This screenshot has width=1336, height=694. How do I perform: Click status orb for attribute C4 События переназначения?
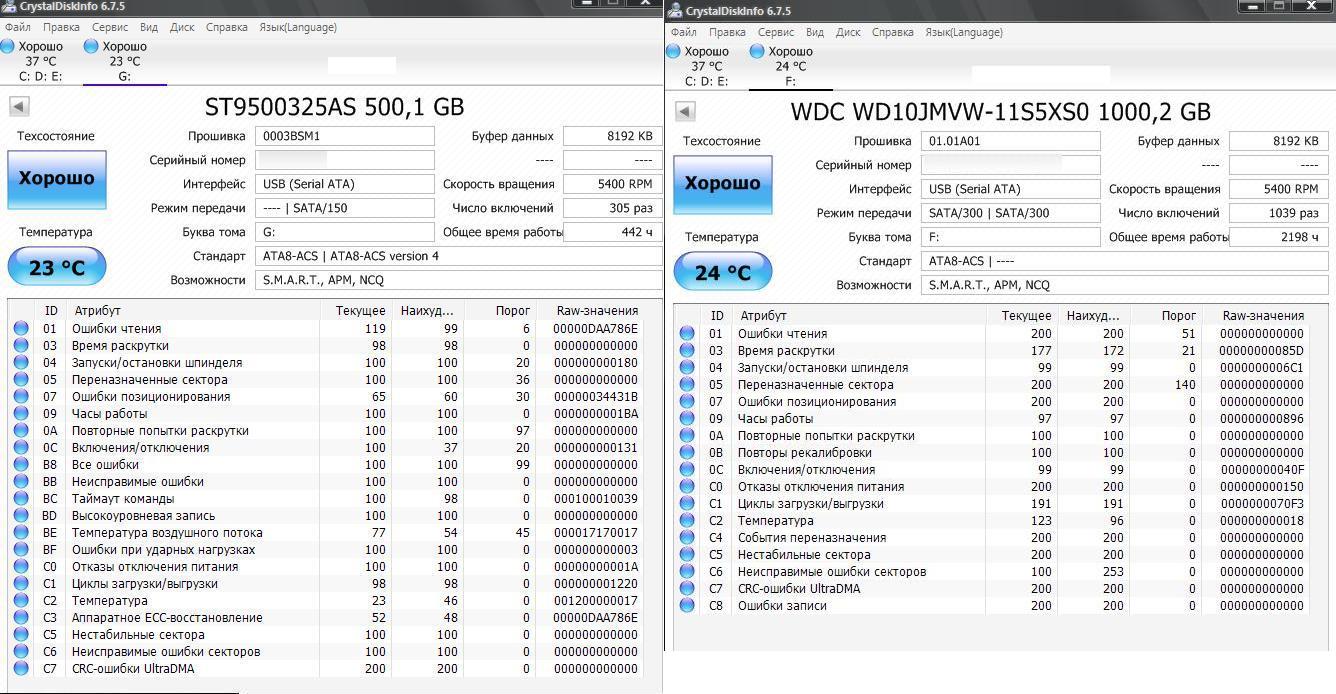(687, 537)
